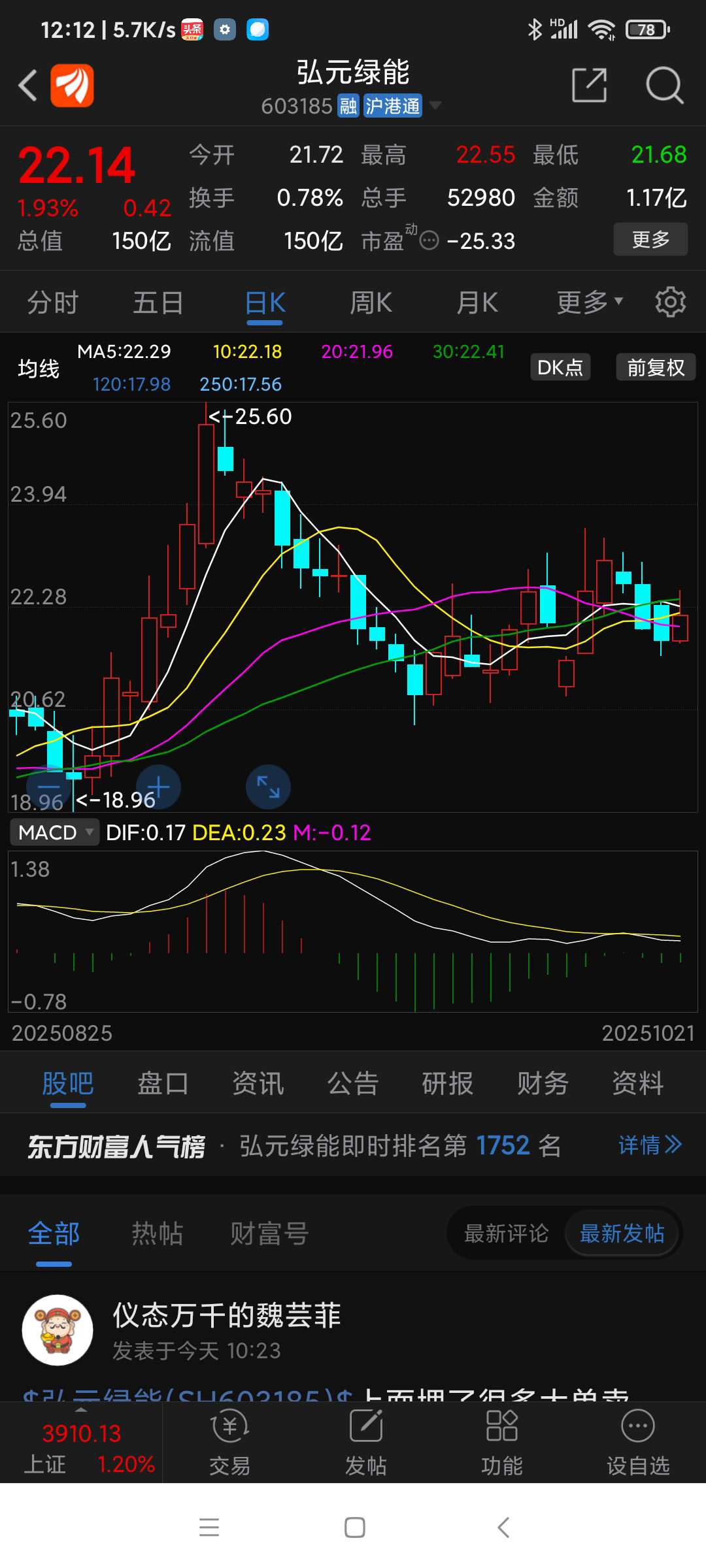Sort posts by 最新评论
Viewport: 706px width, 1568px height.
(x=506, y=1233)
